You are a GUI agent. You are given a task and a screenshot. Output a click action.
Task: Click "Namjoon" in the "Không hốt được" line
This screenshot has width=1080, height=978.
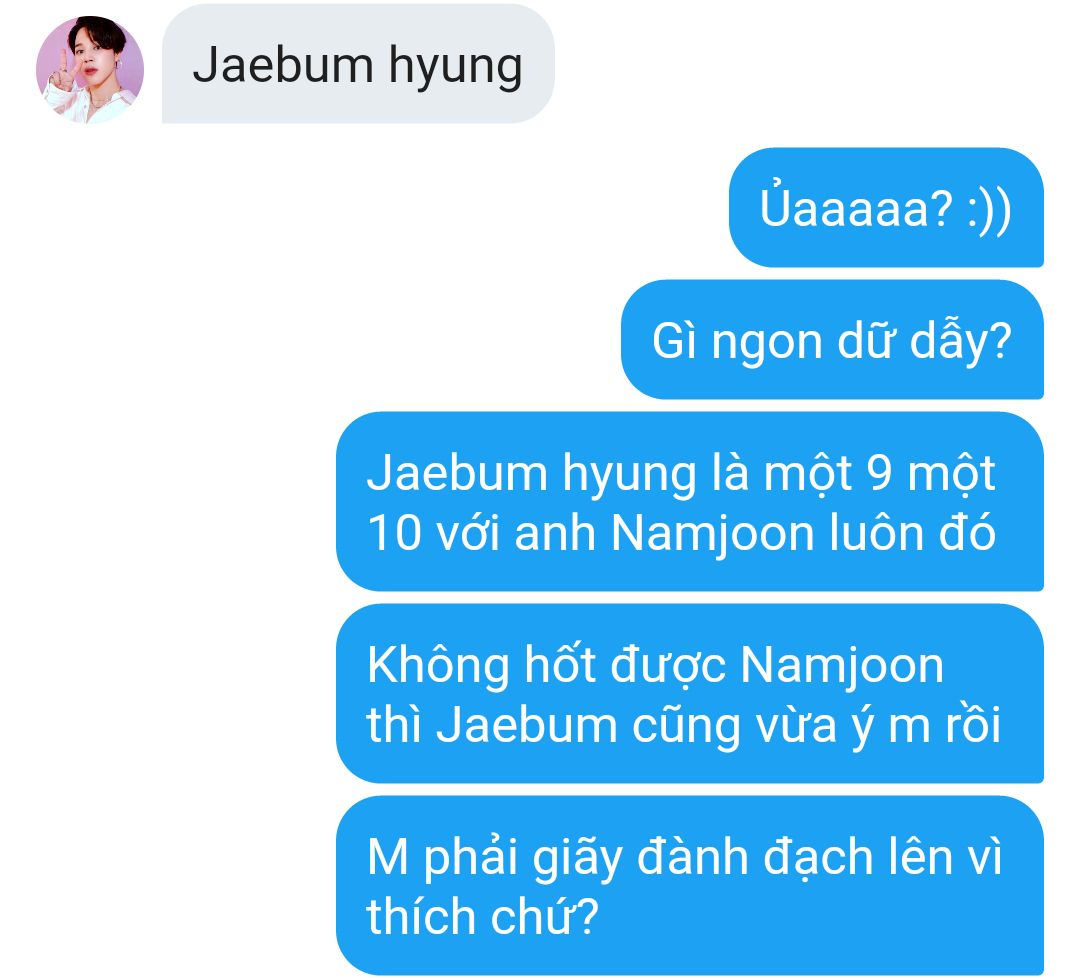(842, 667)
